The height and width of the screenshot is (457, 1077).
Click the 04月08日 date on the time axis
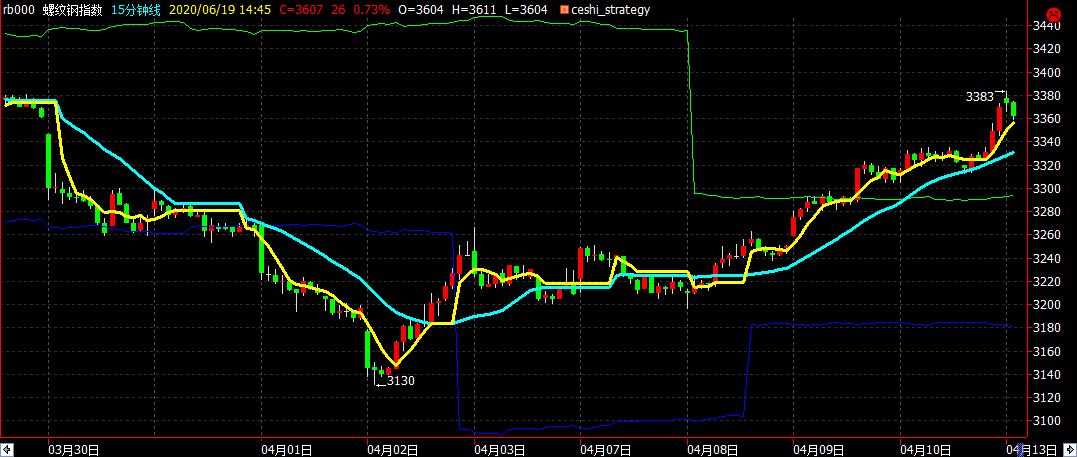[712, 450]
